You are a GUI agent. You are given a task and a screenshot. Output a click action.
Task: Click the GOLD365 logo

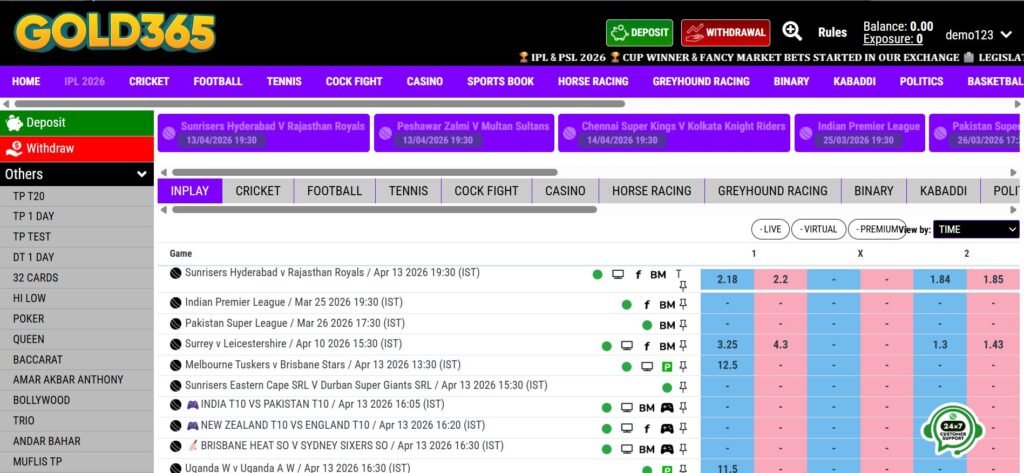pos(115,33)
